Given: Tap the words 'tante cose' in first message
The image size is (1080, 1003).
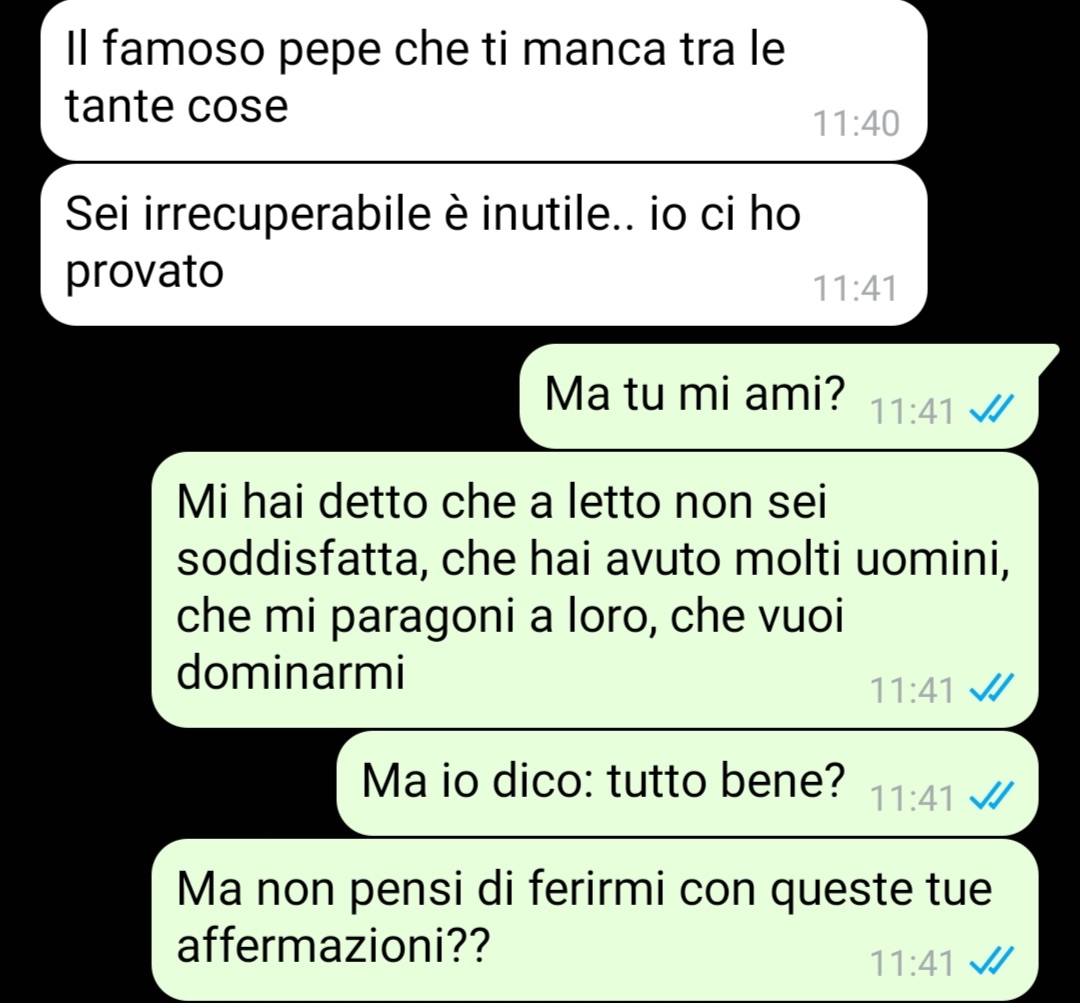Looking at the screenshot, I should [x=176, y=106].
